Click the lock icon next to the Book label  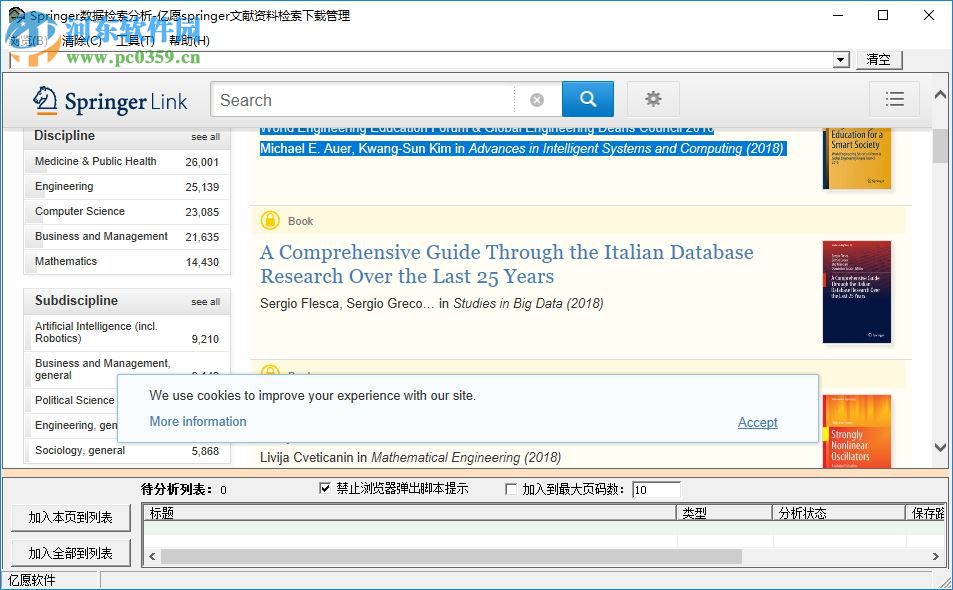click(271, 220)
